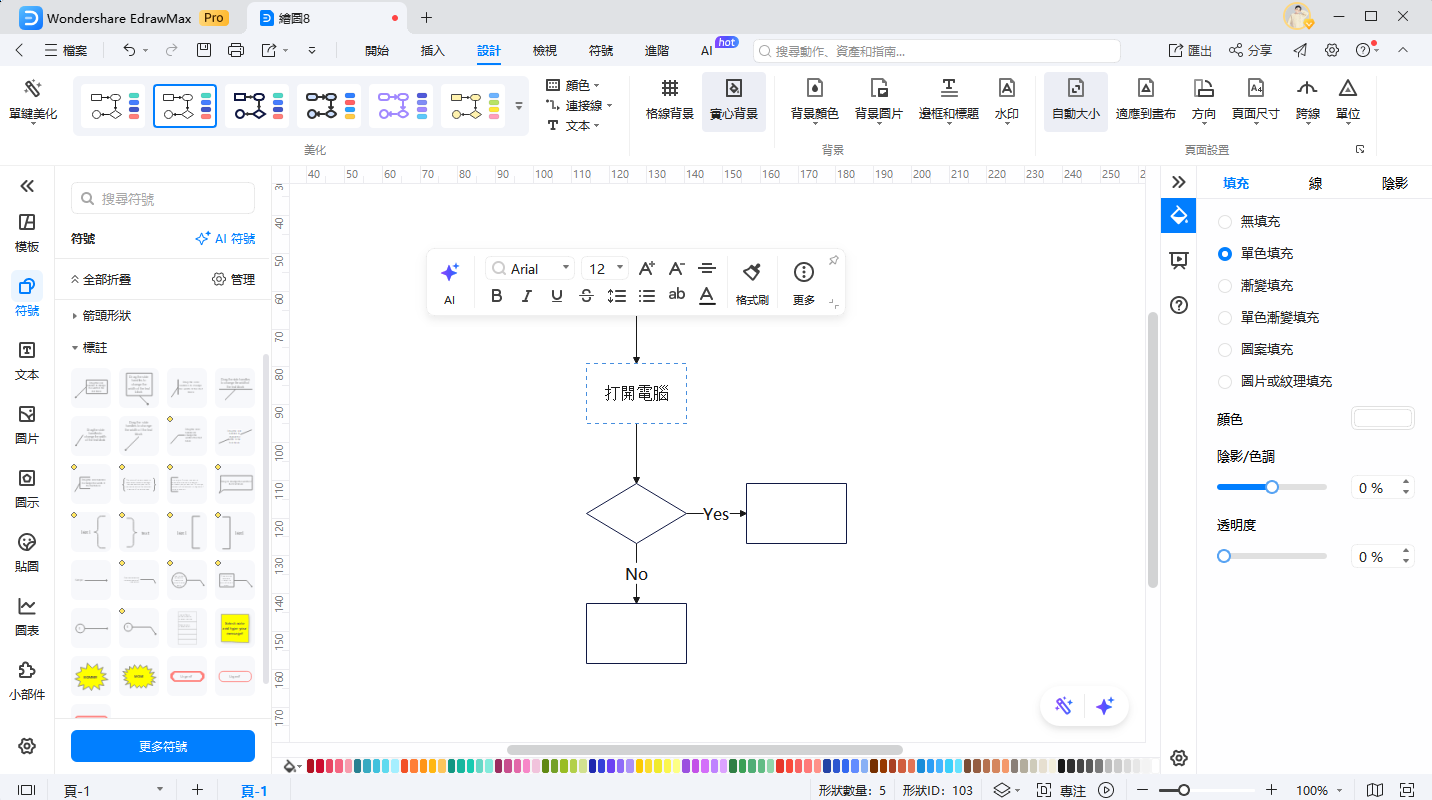The height and width of the screenshot is (800, 1432).
Task: Select the 漸變填充 gradient fill option
Action: [x=1225, y=285]
